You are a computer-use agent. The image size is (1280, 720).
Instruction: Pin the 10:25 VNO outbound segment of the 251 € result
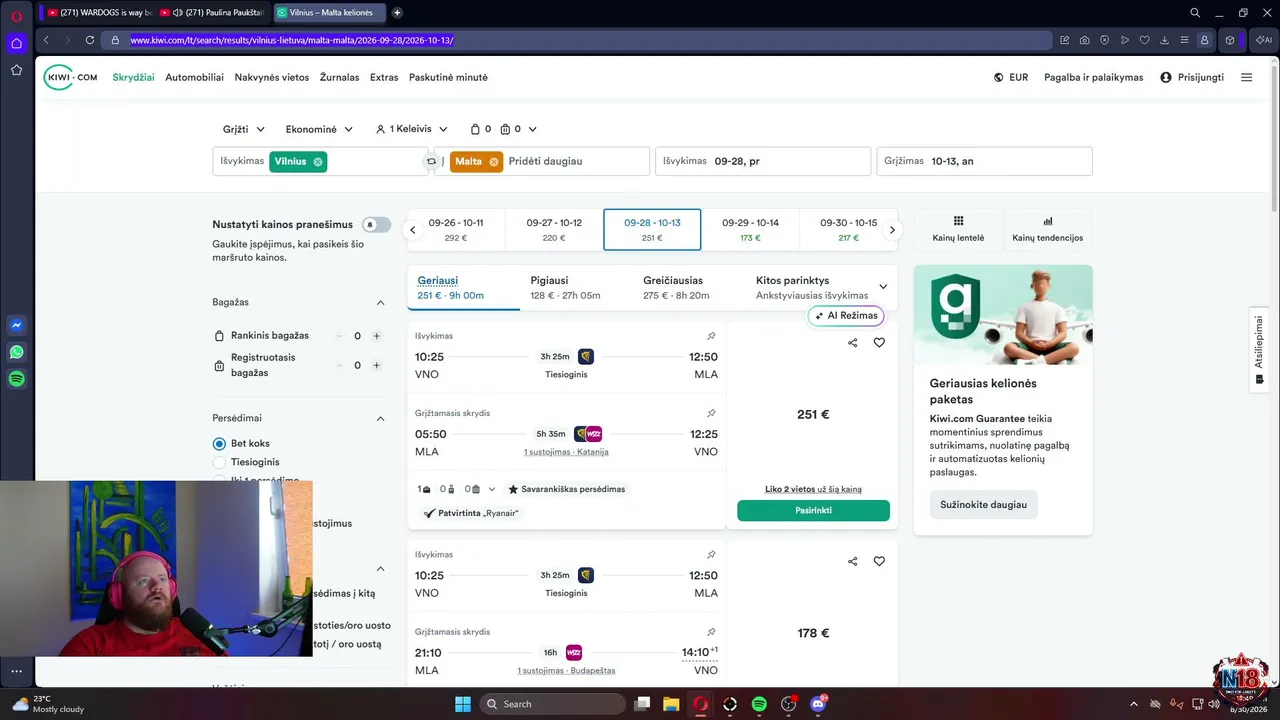pos(711,336)
